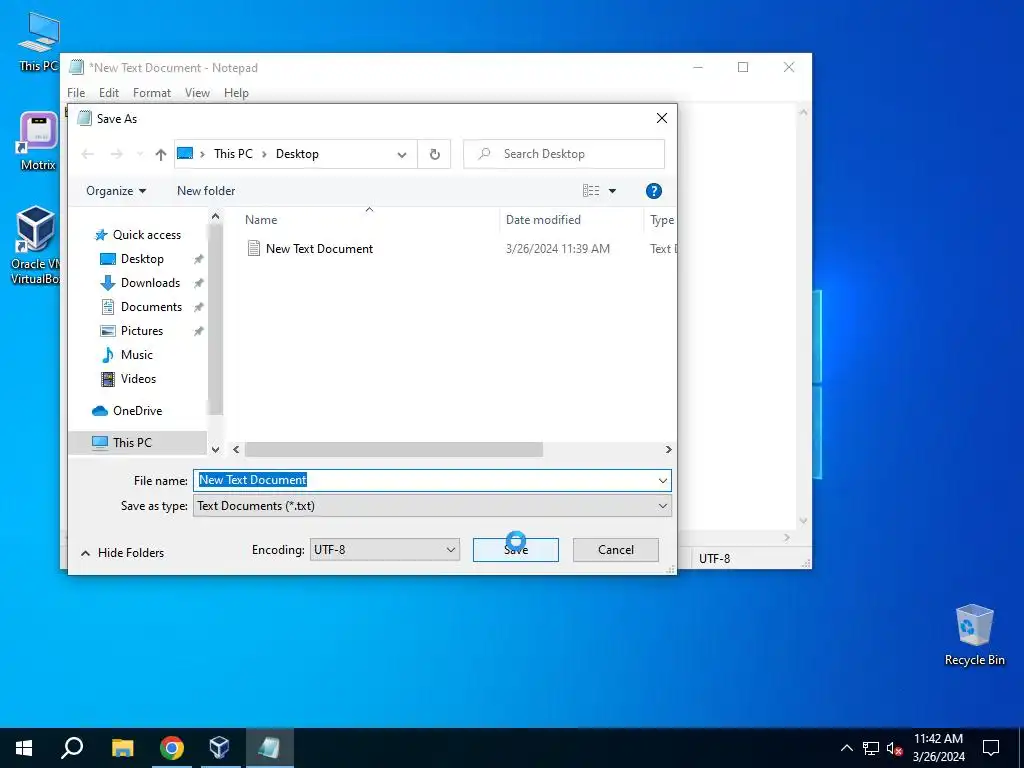Open VirtualBox from the taskbar

219,748
